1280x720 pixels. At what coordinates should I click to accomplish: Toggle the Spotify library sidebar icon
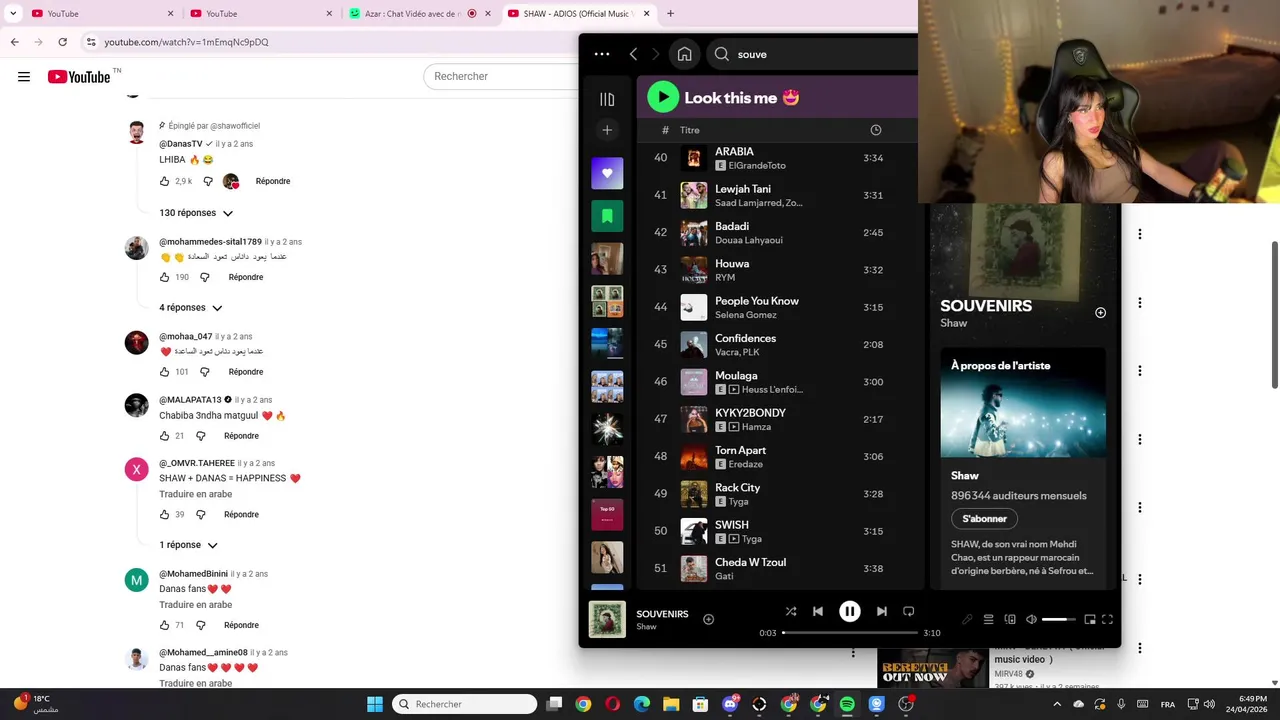607,98
